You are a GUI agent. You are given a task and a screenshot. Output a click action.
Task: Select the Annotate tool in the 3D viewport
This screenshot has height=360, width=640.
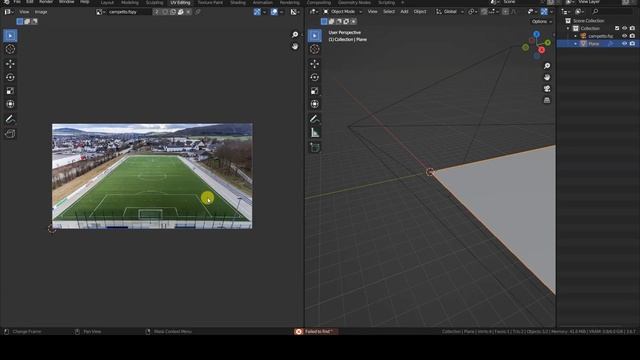(315, 119)
